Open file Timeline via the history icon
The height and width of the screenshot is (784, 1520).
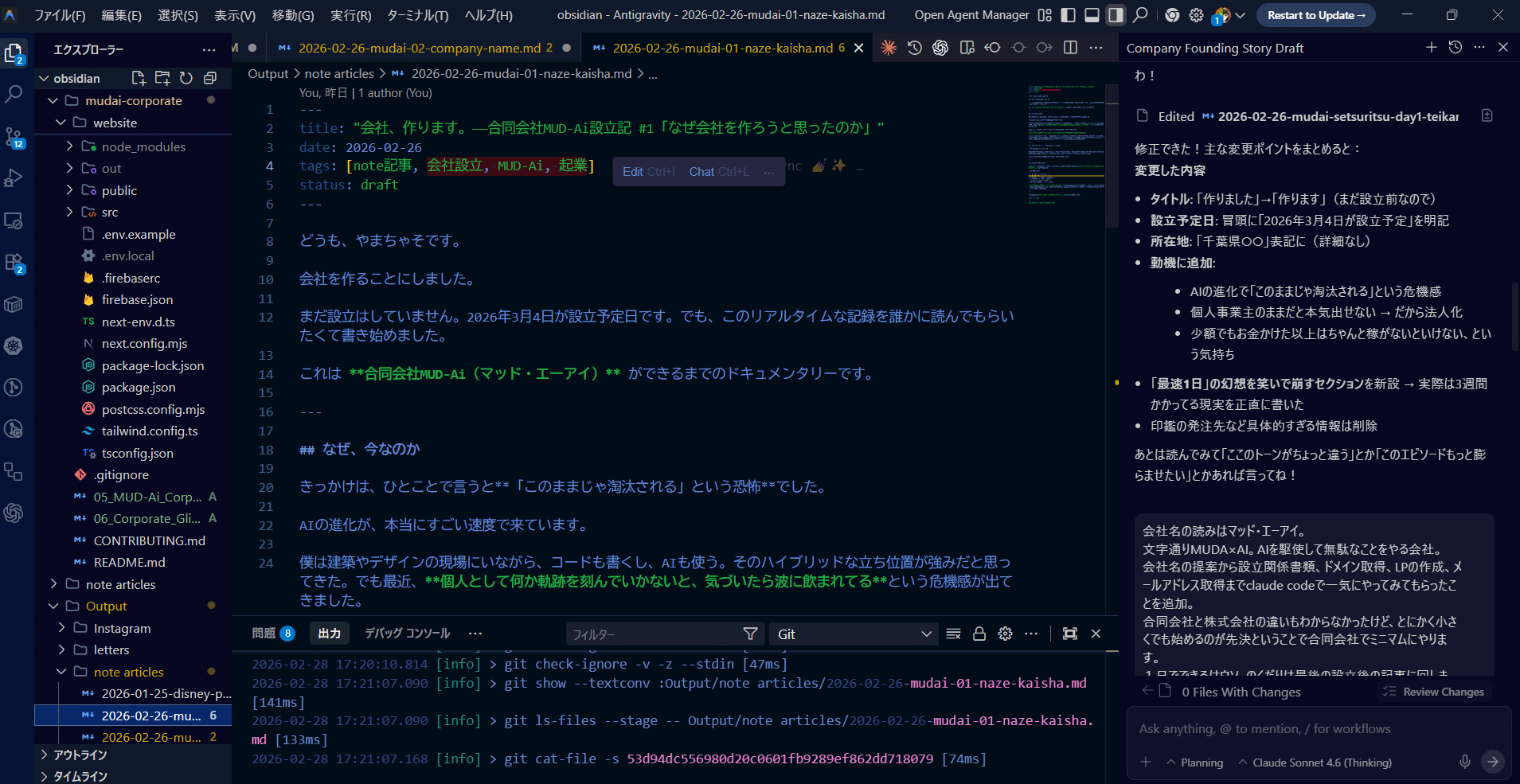click(x=913, y=48)
